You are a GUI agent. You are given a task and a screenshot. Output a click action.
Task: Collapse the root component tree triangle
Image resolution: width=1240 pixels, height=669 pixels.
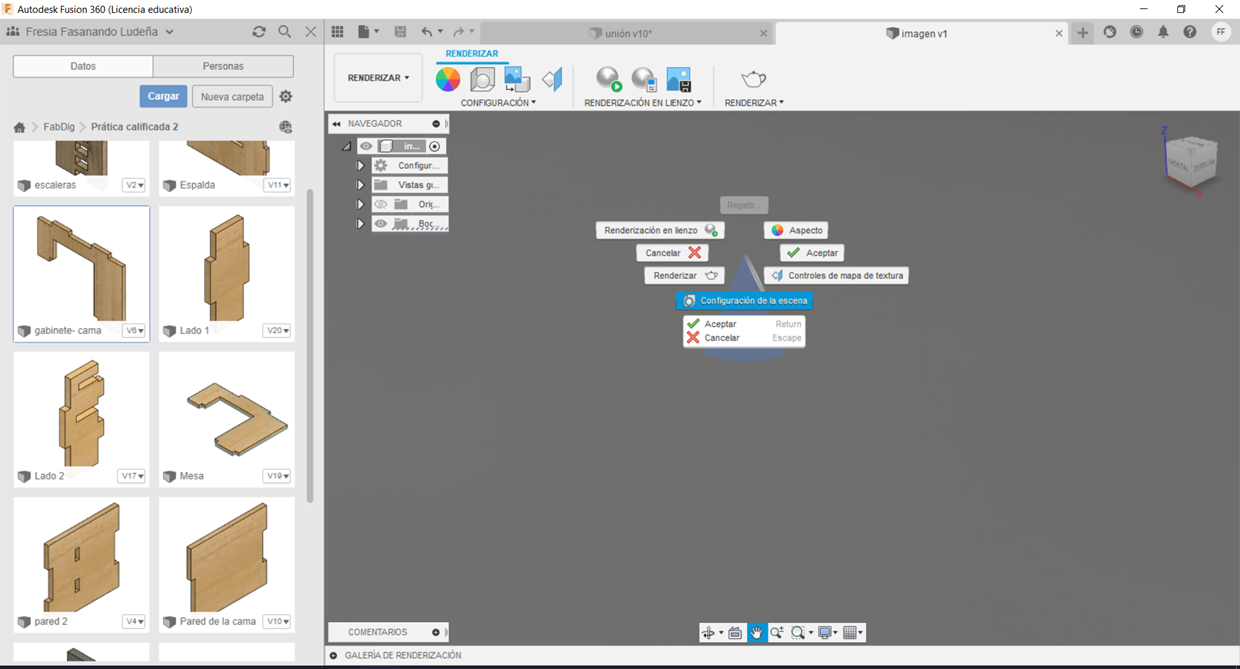tap(346, 146)
